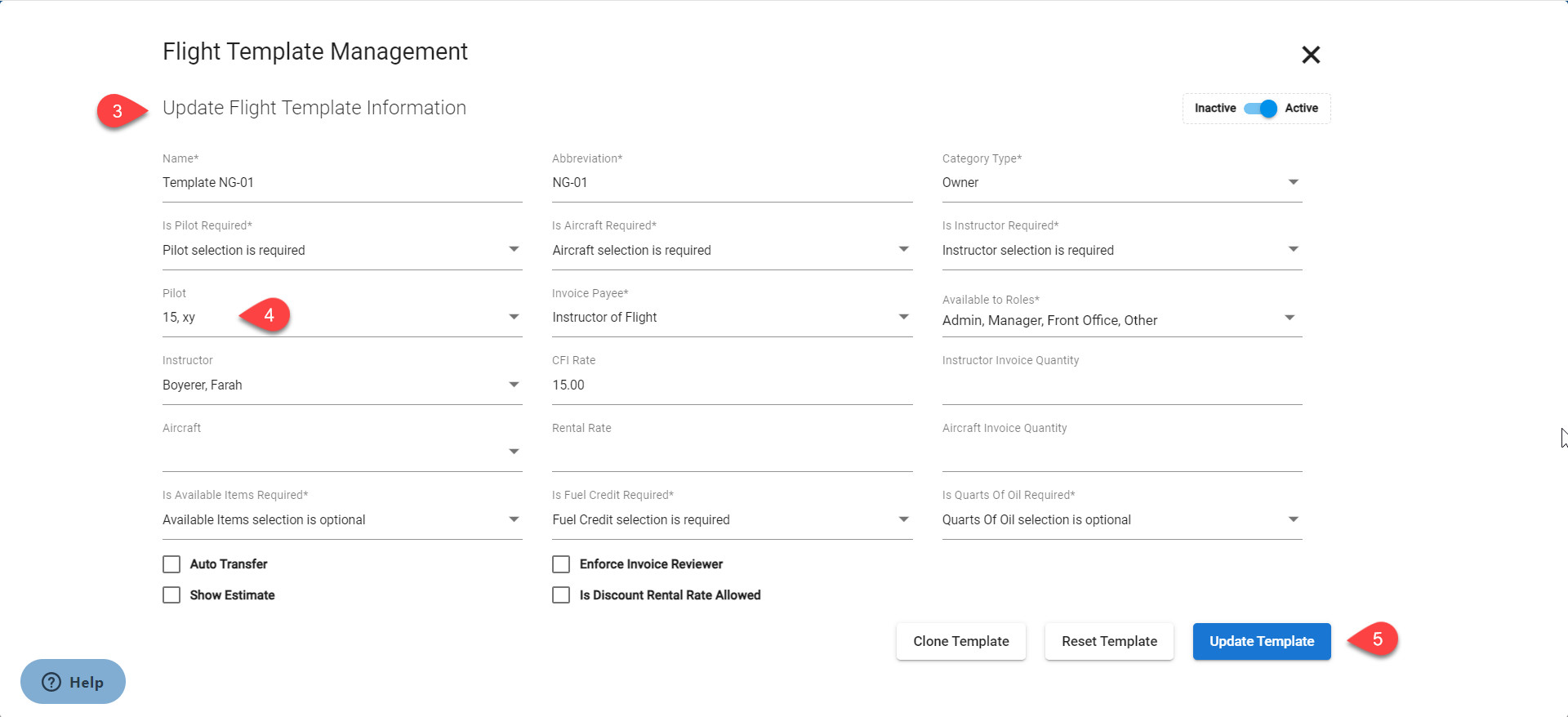The height and width of the screenshot is (717, 1568).
Task: Select the CFI Rate input field
Action: (731, 385)
